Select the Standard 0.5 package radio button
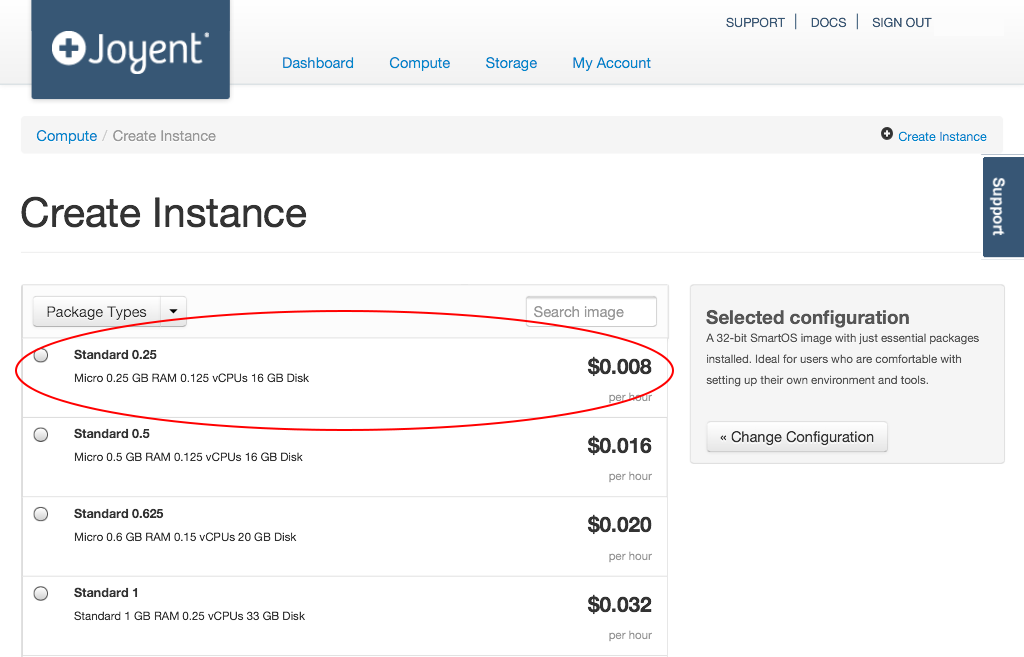The image size is (1024, 657). (x=40, y=434)
